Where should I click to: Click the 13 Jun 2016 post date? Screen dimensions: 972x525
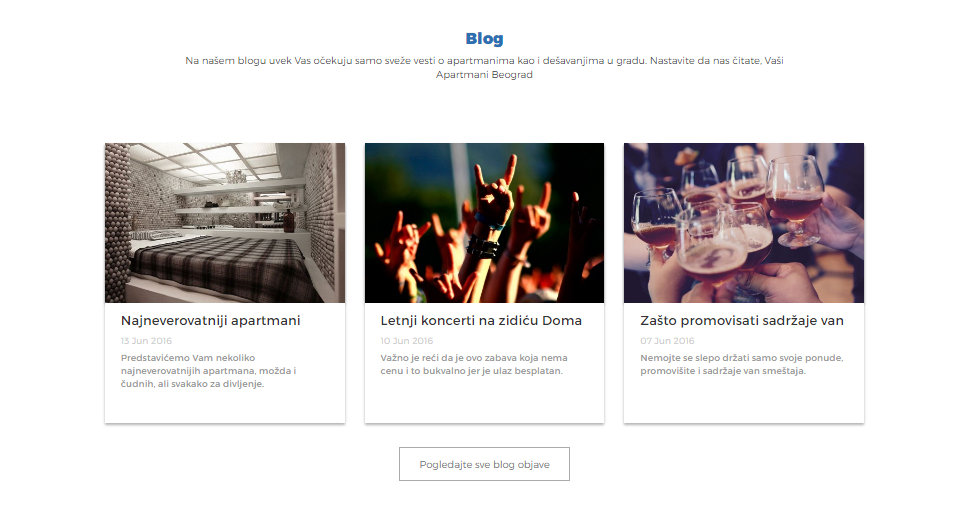[x=146, y=341]
